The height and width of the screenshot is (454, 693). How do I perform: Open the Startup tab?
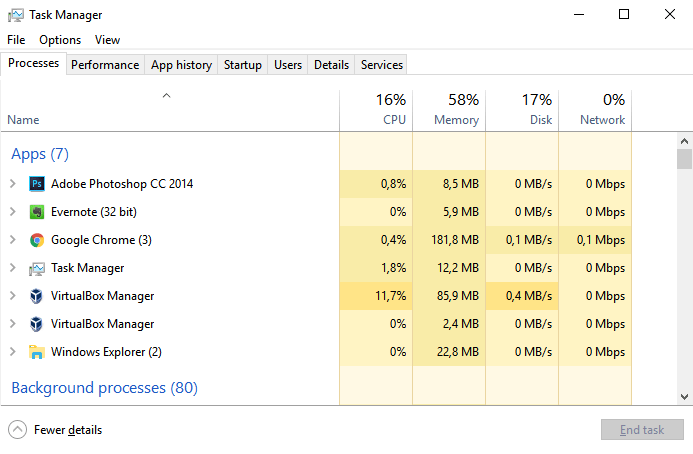pyautogui.click(x=243, y=65)
